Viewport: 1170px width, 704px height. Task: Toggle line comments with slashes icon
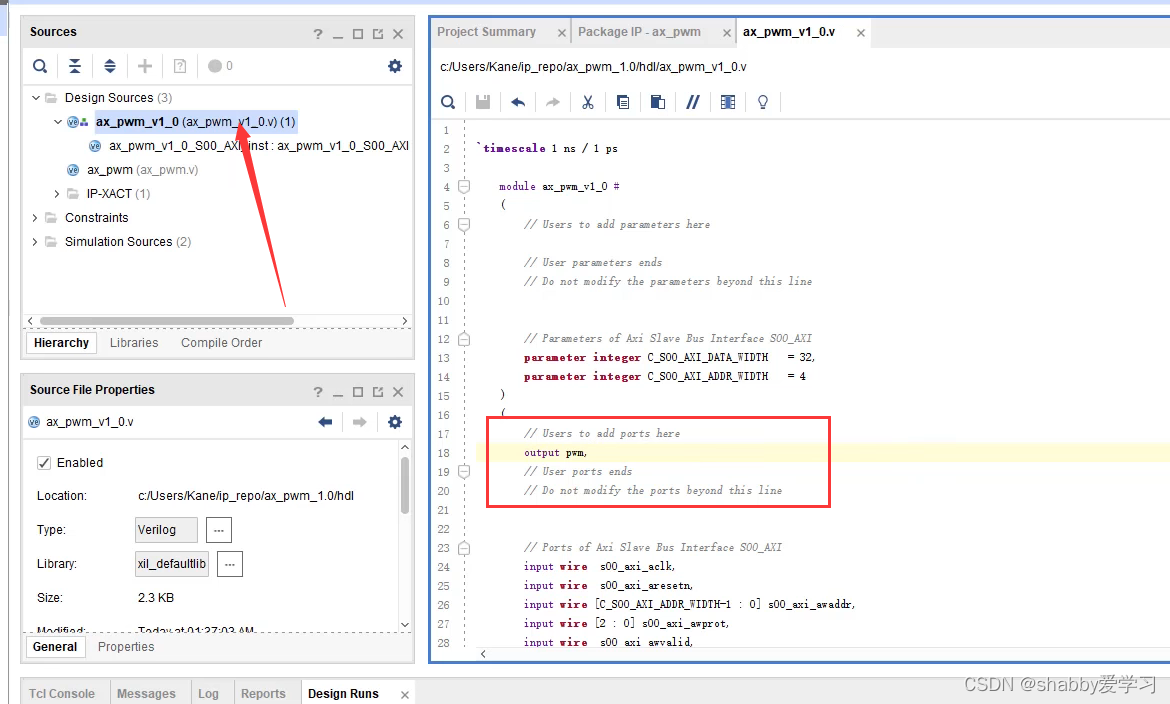click(x=692, y=102)
